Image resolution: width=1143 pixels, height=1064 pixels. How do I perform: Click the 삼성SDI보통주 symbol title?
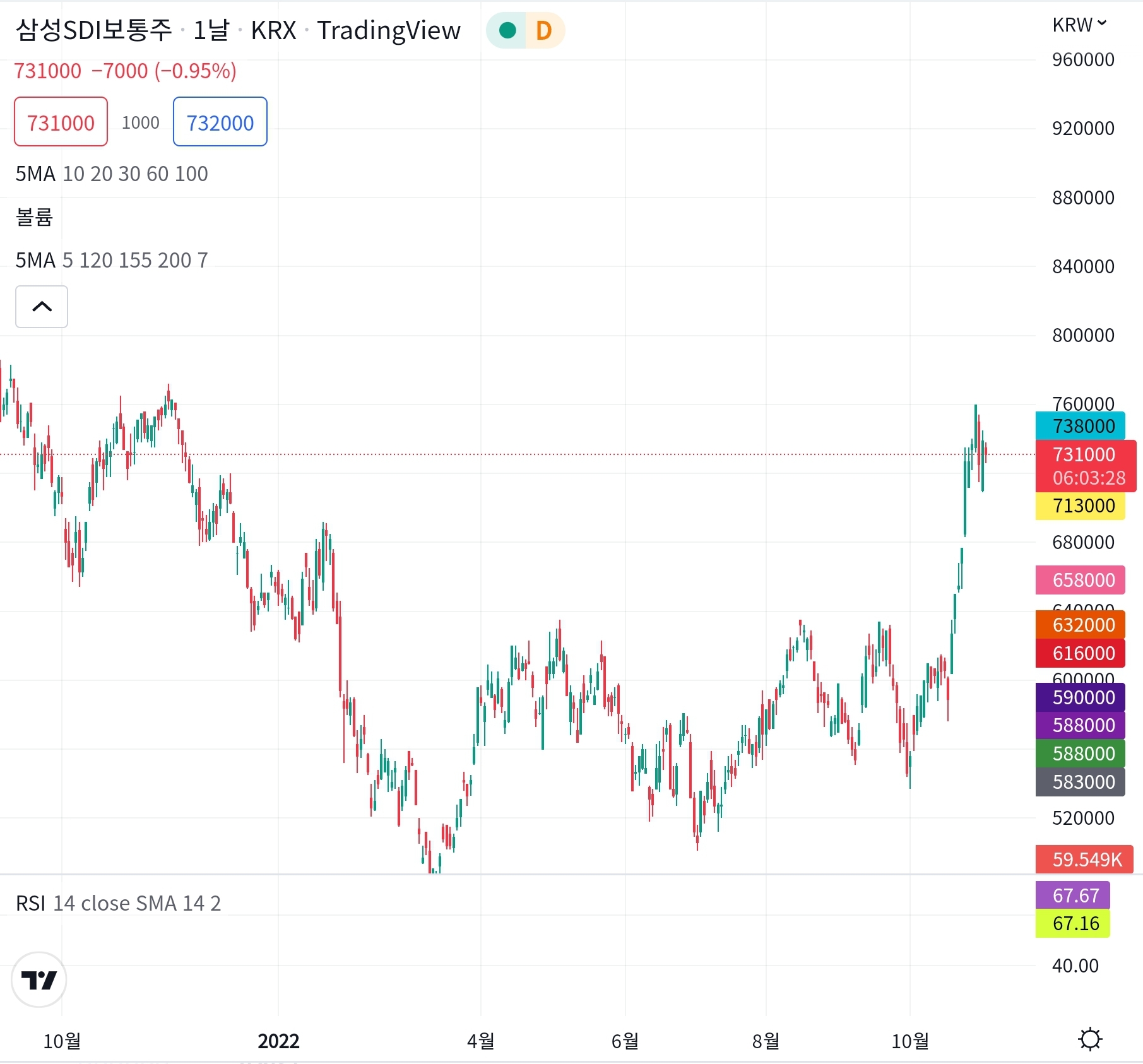click(93, 30)
